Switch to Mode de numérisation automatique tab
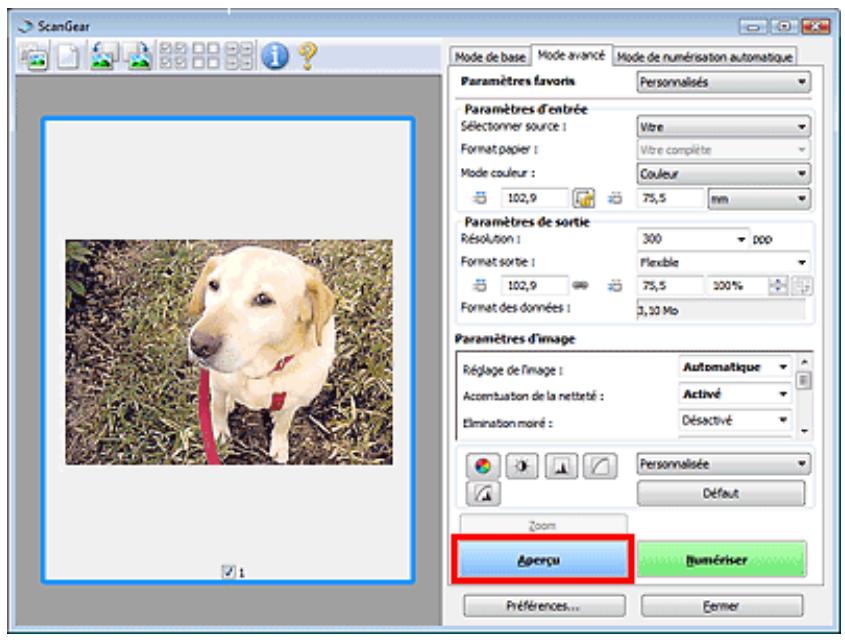 point(704,57)
